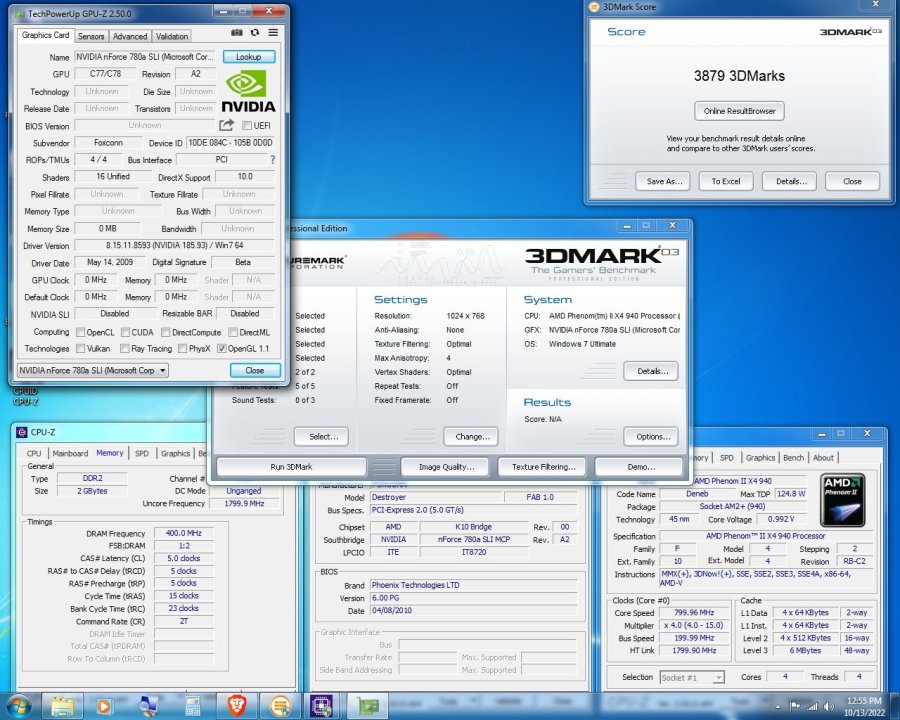Click the GPU-Z refresh icon
900x720 pixels.
[255, 33]
